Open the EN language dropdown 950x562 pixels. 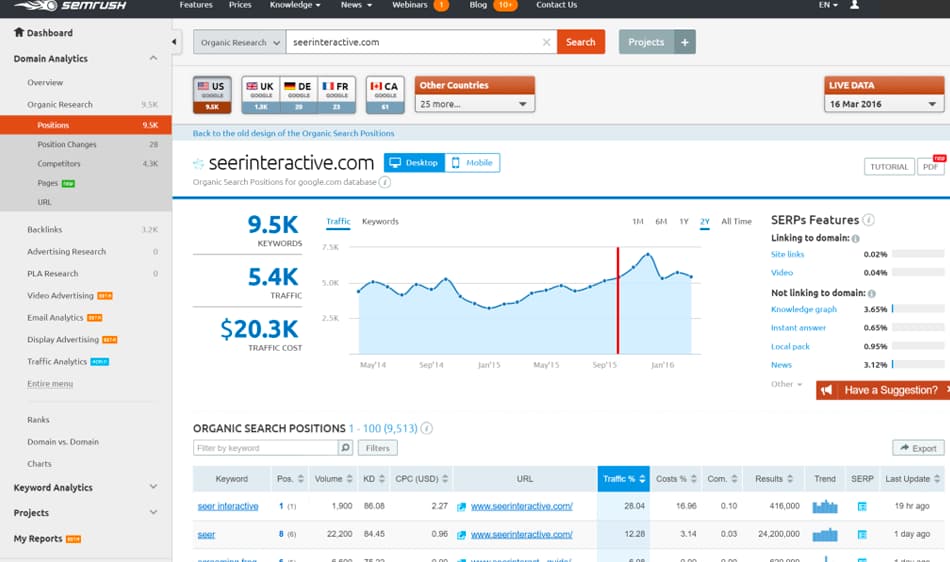828,5
